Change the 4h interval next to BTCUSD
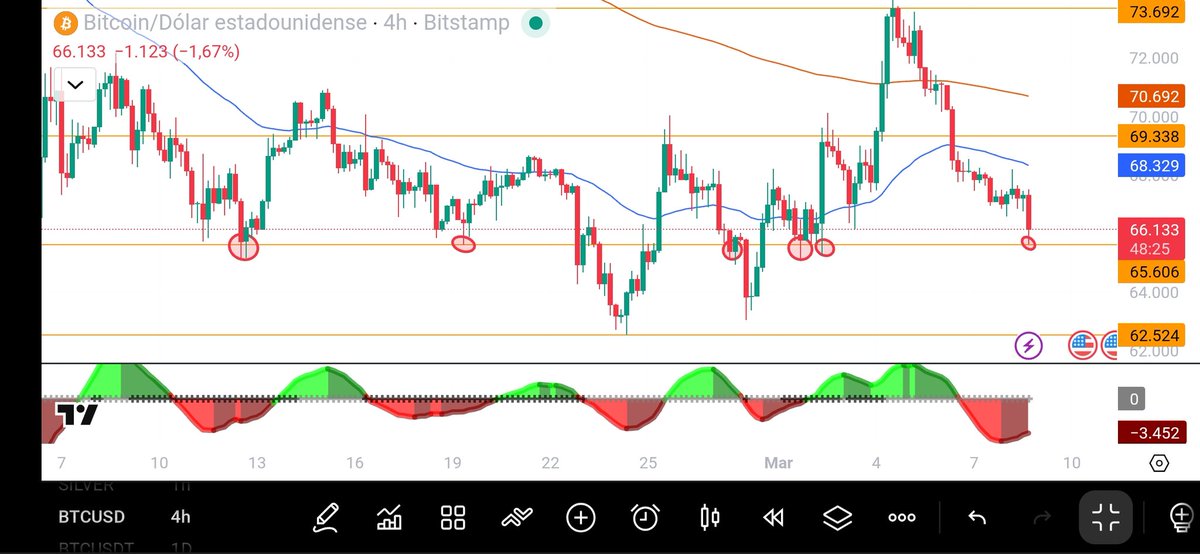The image size is (1200, 554). 180,517
